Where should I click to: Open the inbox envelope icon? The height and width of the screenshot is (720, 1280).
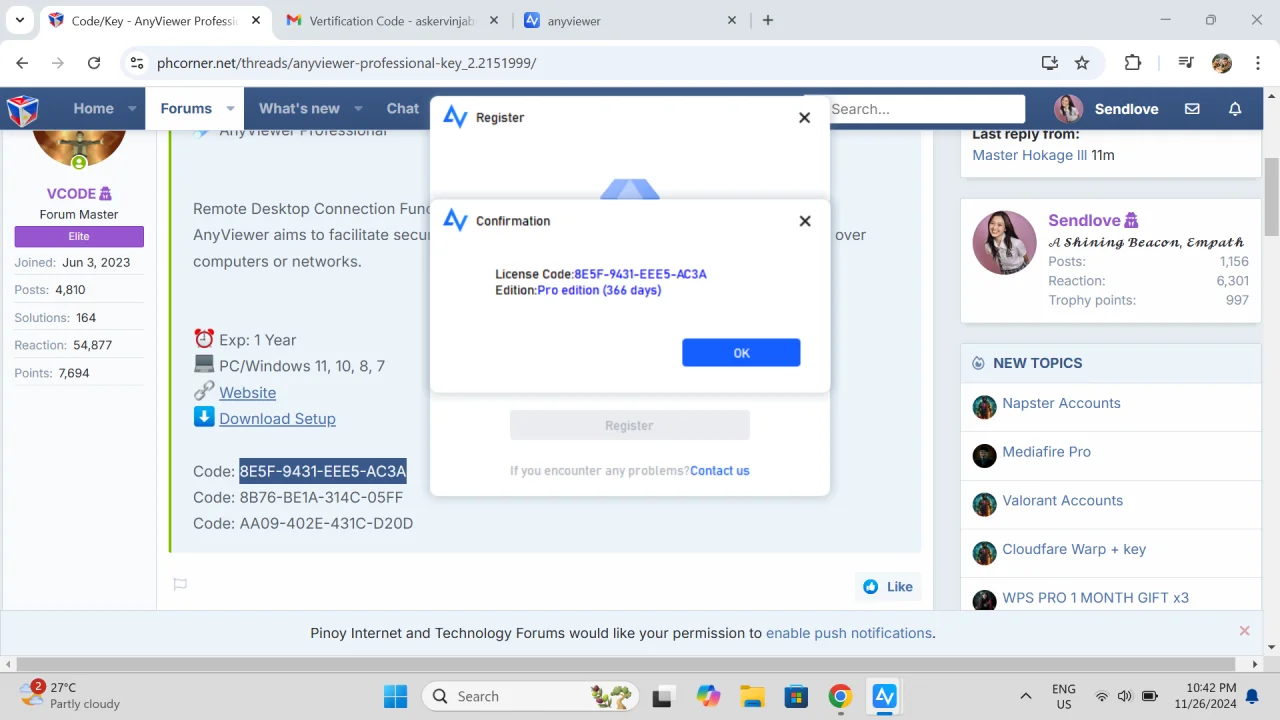1192,109
